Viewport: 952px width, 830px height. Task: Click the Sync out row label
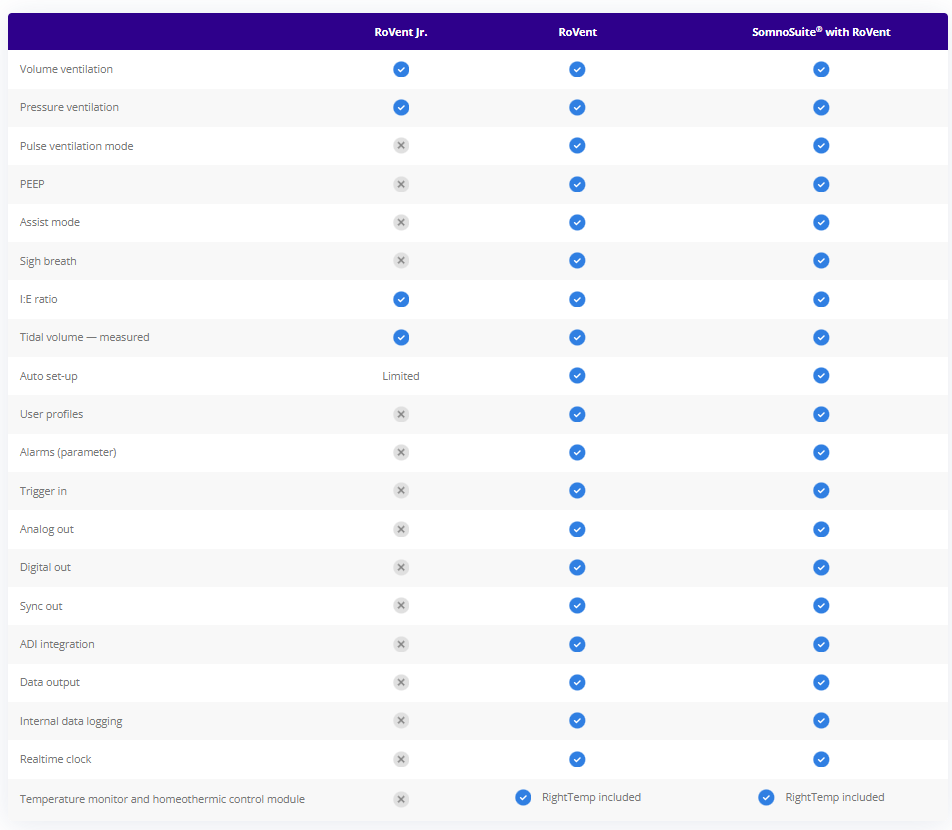[x=41, y=607]
